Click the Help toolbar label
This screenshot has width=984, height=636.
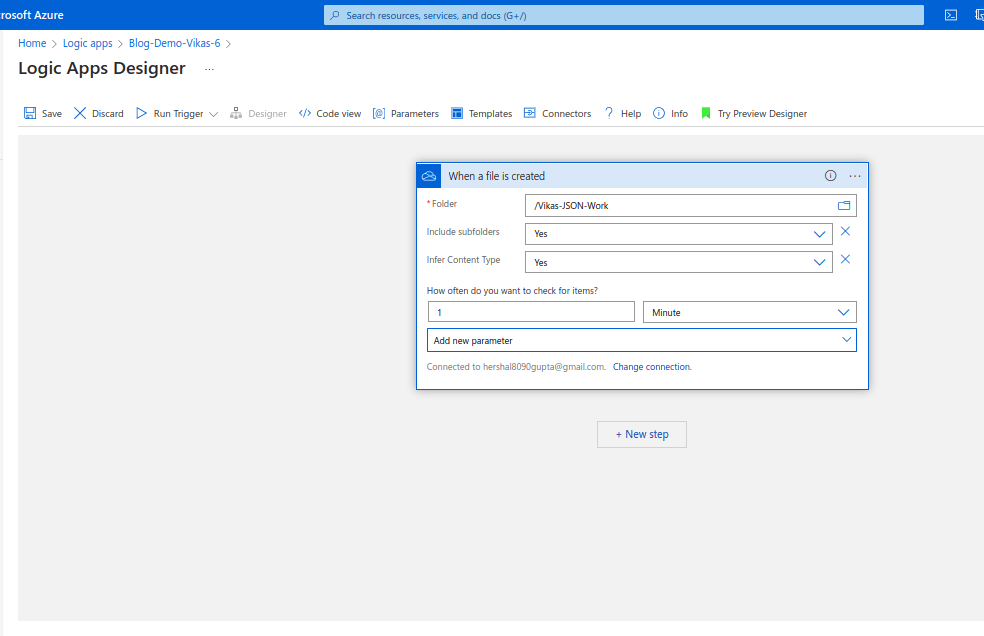[x=631, y=114]
